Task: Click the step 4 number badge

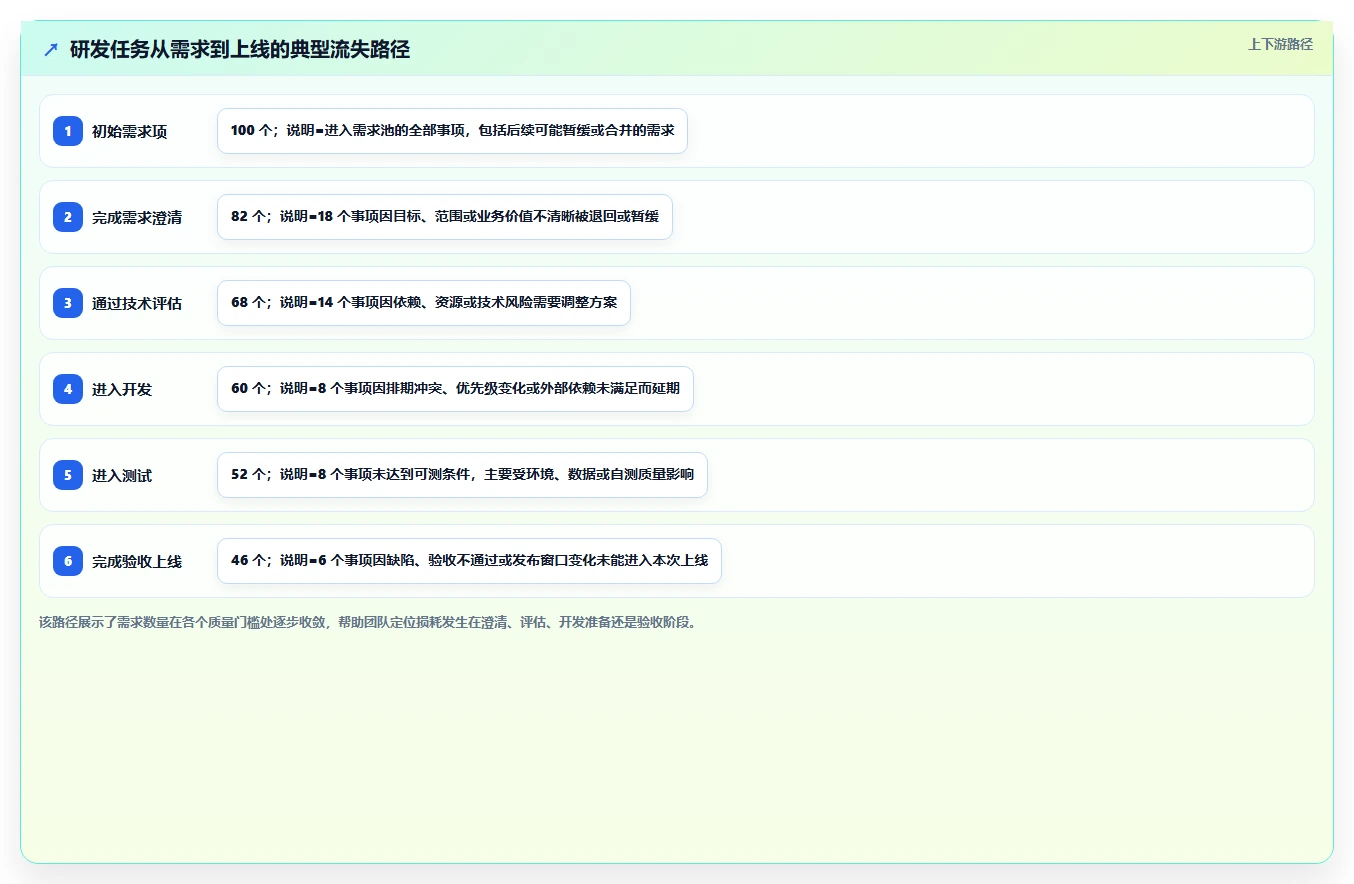Action: 68,389
